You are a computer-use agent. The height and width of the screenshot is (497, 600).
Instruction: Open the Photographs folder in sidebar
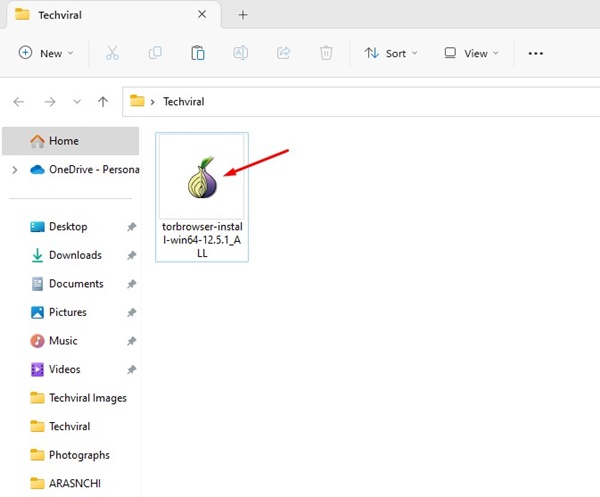70,455
